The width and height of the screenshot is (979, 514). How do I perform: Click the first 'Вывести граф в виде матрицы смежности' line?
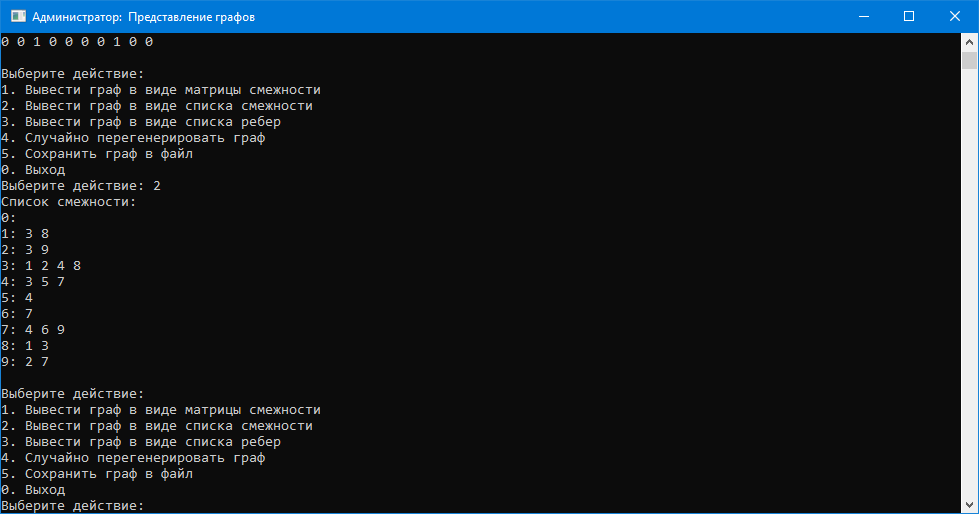pos(161,90)
